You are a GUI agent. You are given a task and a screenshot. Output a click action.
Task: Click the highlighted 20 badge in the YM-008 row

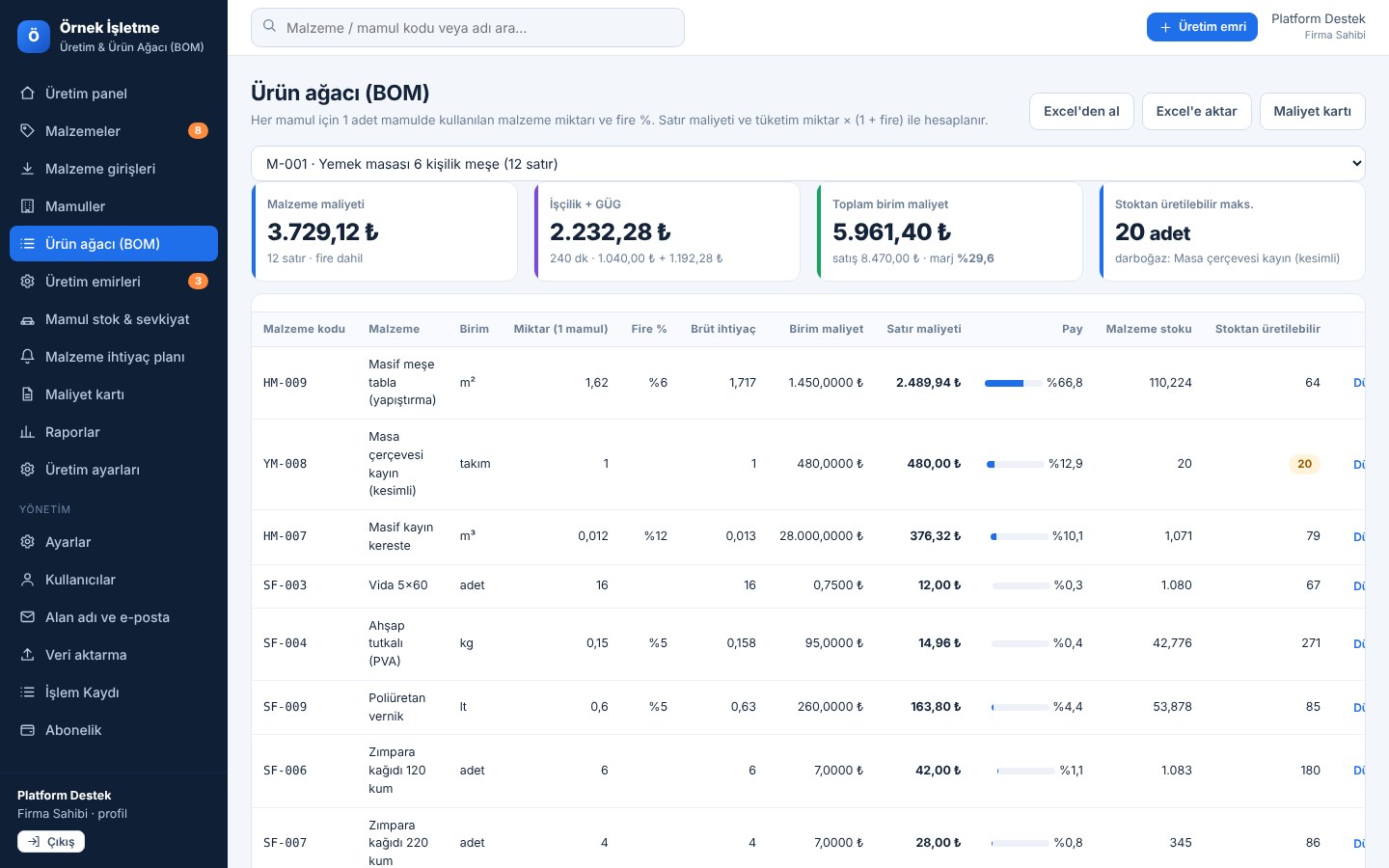[x=1304, y=464]
